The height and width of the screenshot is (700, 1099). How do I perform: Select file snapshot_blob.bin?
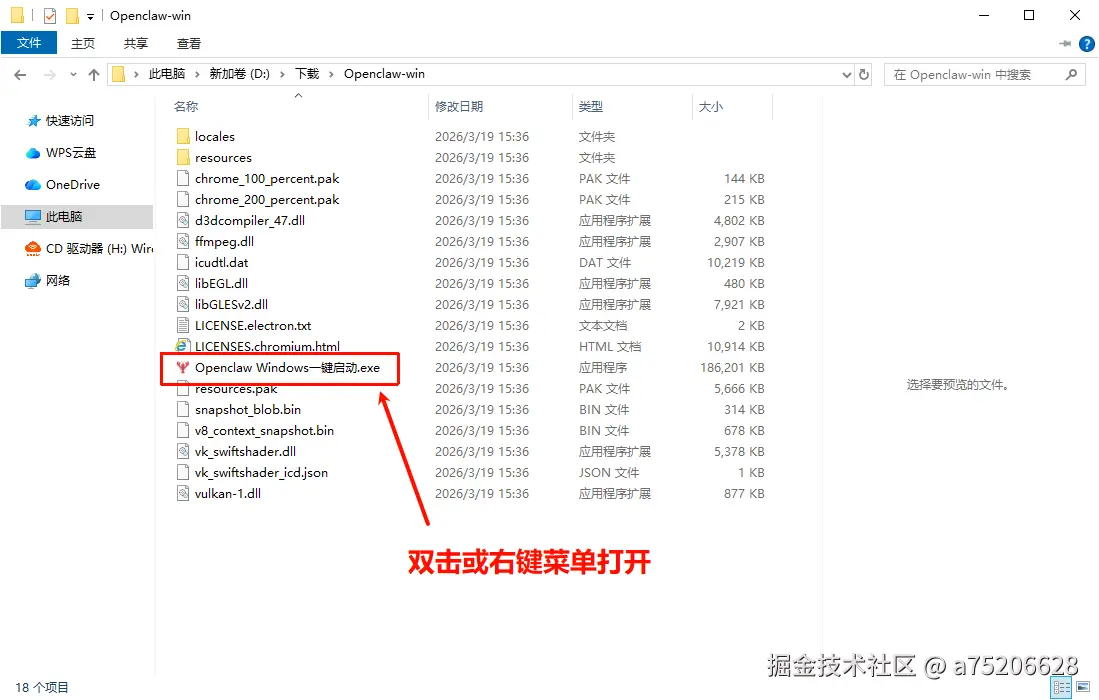click(x=248, y=410)
